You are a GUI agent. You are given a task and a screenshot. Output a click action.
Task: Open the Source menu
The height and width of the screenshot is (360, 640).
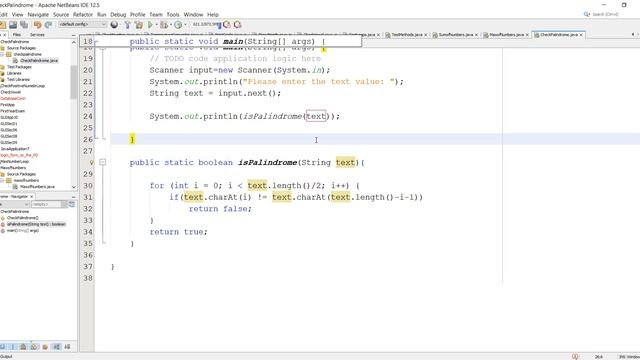[x=61, y=14]
